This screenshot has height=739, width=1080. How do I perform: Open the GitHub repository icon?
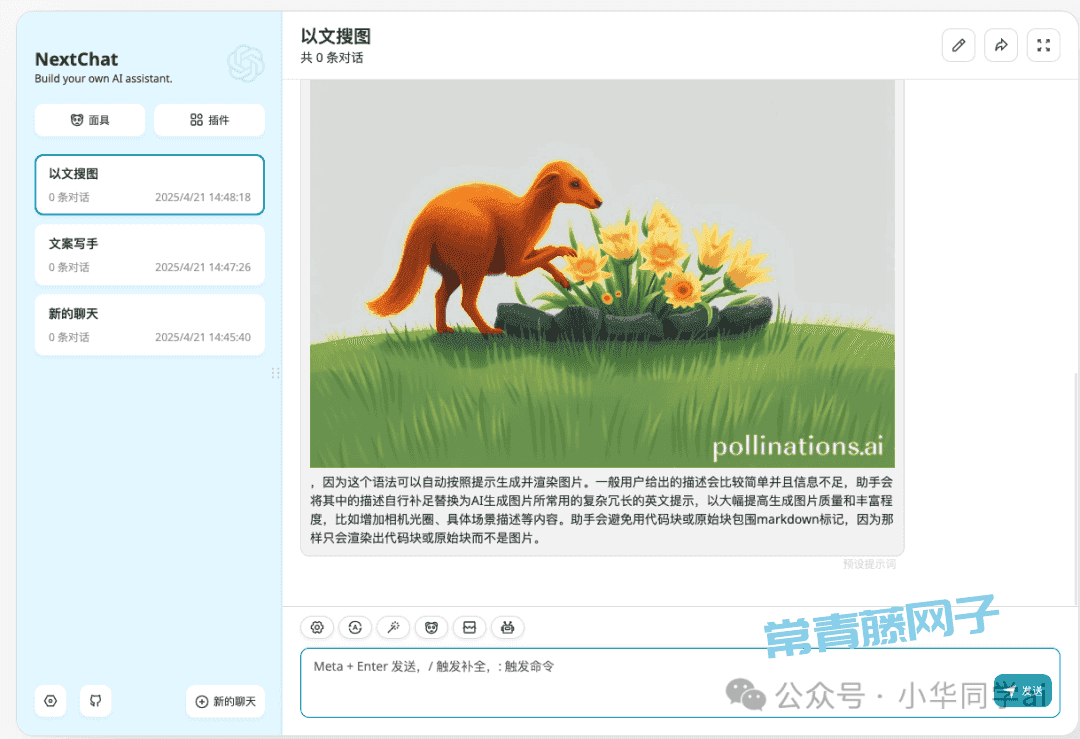[96, 701]
